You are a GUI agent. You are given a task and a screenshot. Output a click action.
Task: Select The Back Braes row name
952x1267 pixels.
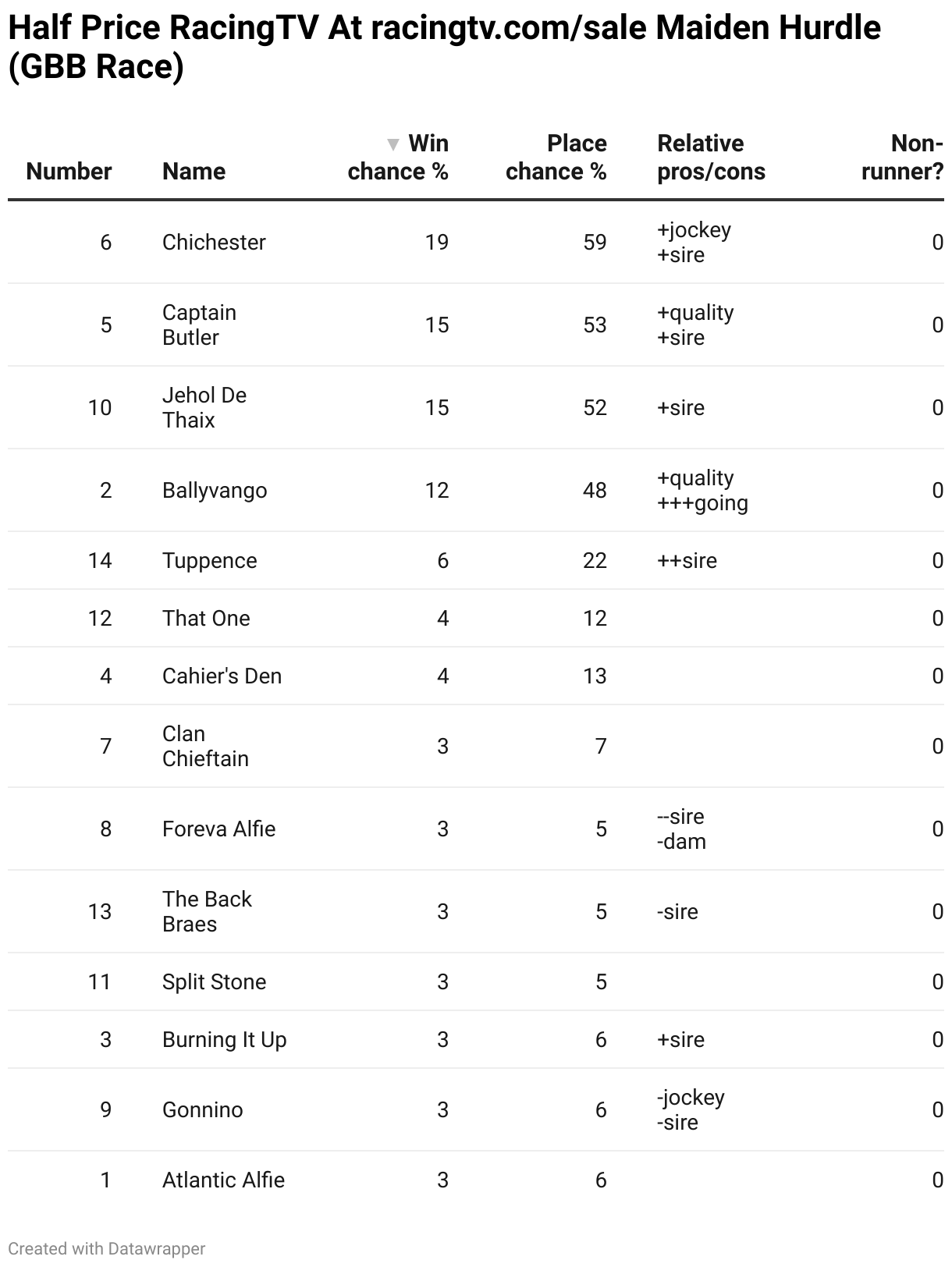pyautogui.click(x=207, y=911)
